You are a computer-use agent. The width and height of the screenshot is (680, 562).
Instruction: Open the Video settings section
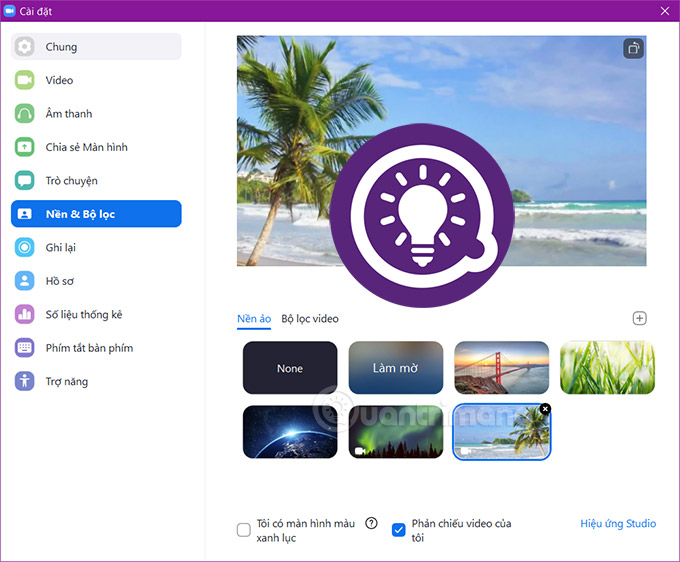96,80
